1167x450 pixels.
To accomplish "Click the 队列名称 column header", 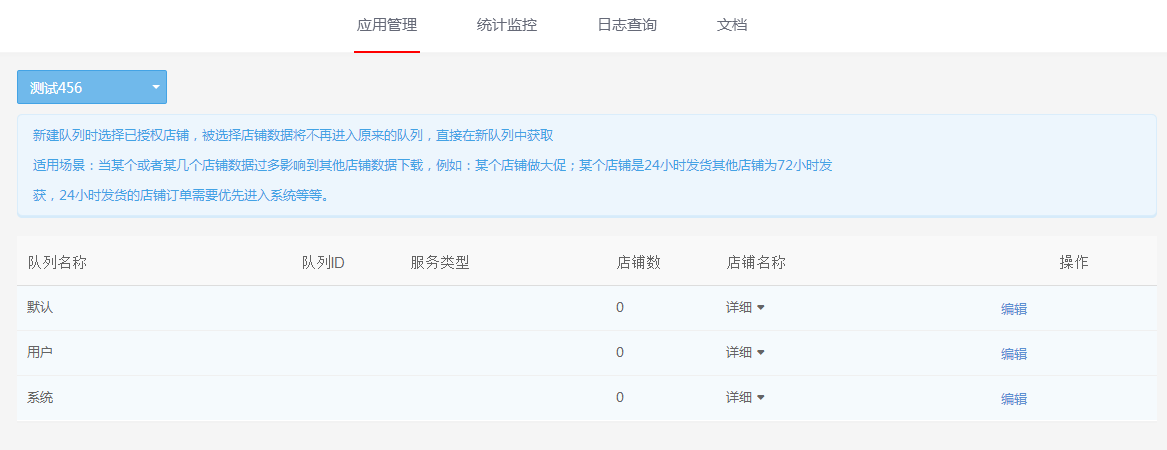I will (x=58, y=263).
